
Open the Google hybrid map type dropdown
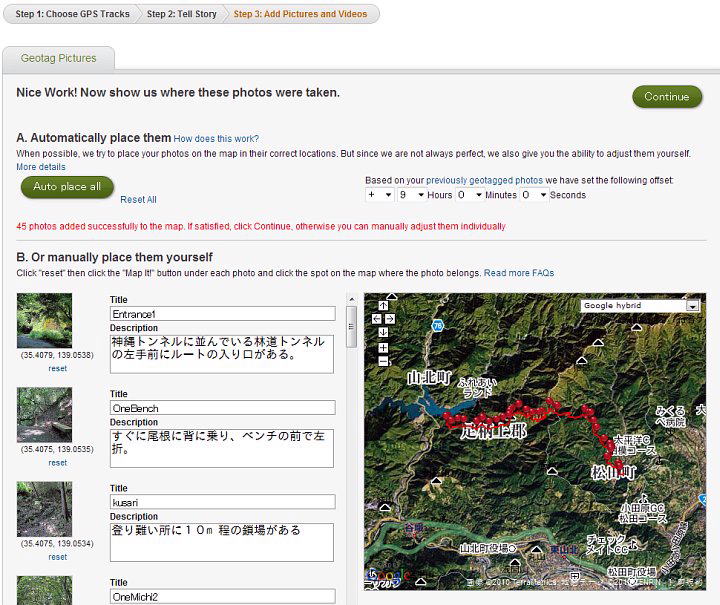coord(640,306)
